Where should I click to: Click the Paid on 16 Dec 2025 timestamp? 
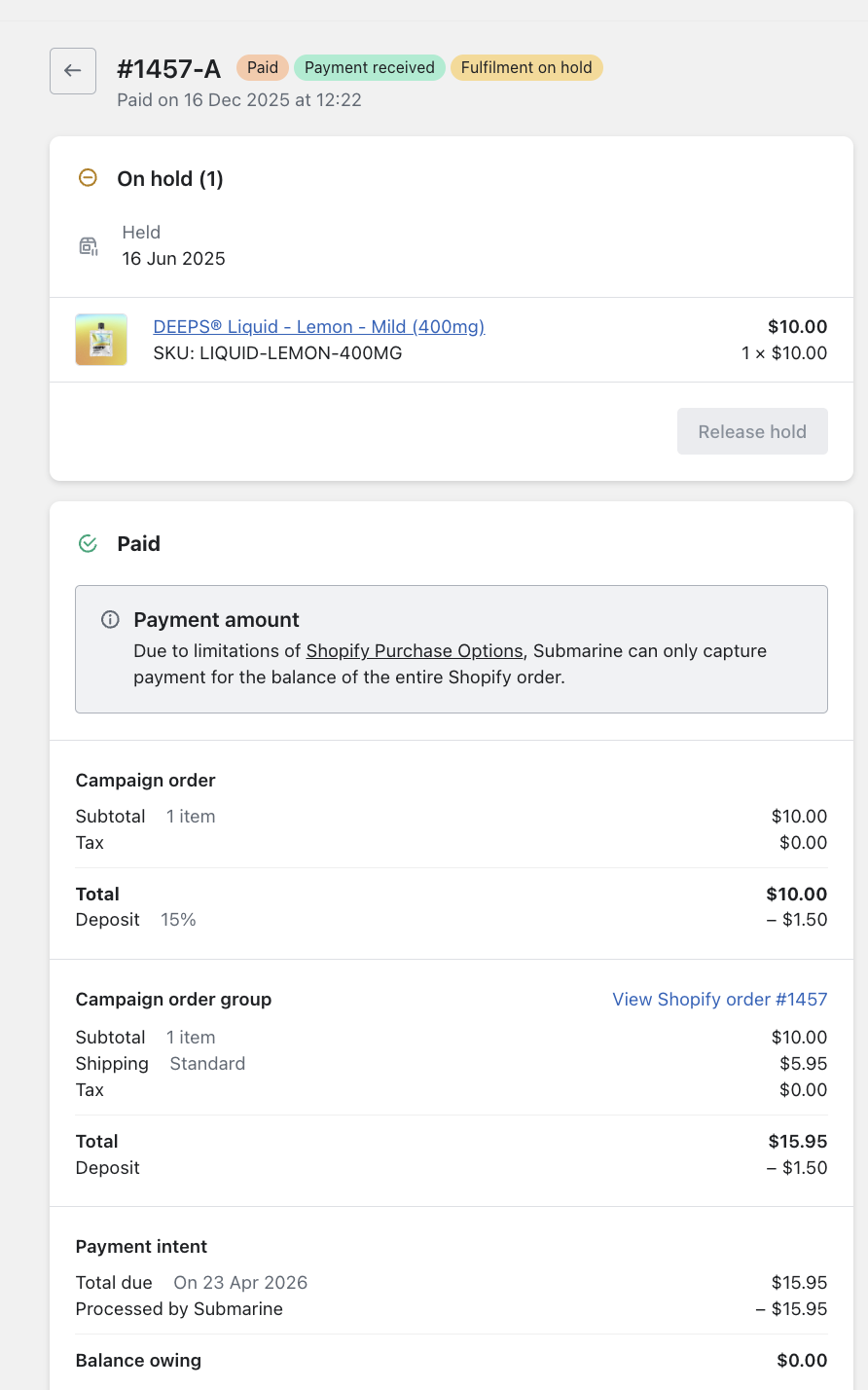pos(239,100)
